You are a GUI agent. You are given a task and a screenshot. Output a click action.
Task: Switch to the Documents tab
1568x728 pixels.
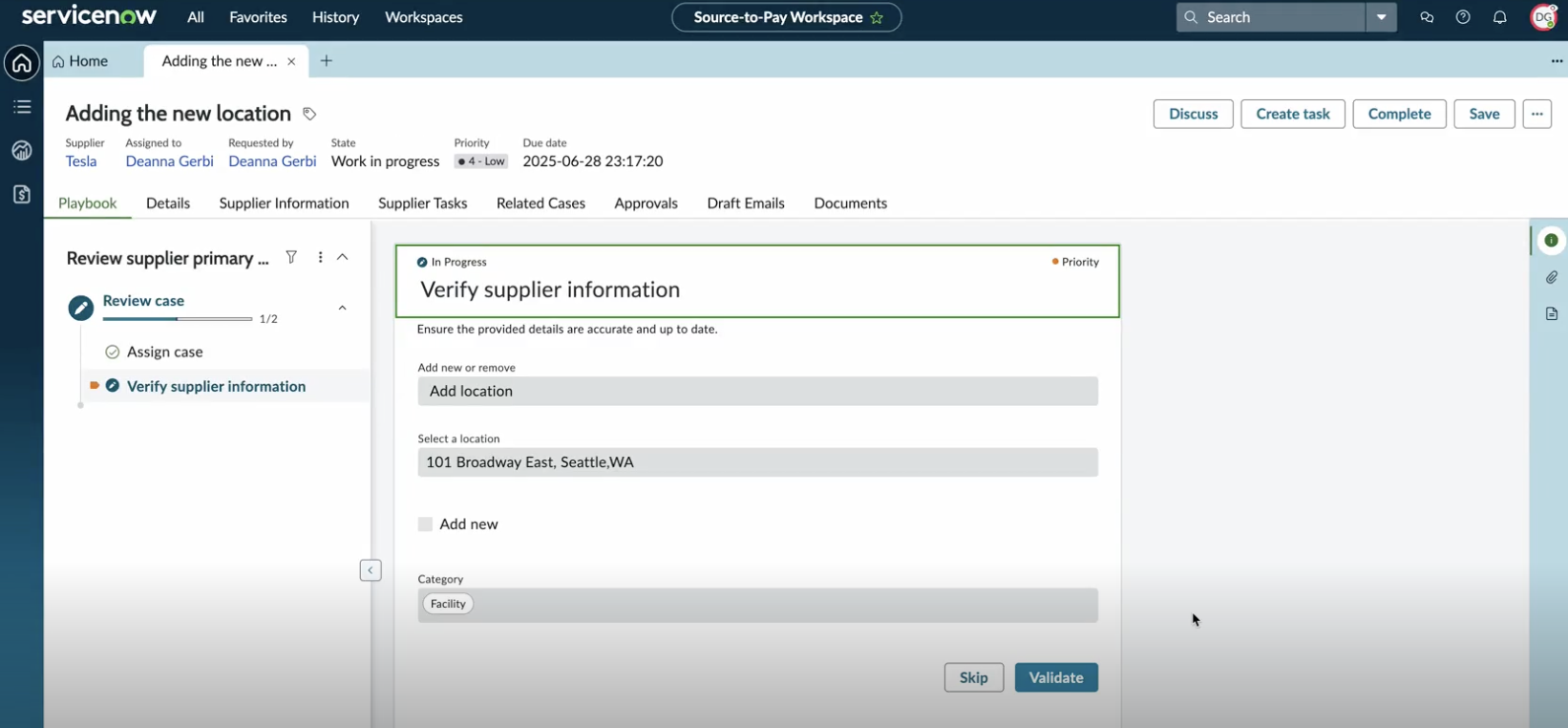pyautogui.click(x=850, y=203)
